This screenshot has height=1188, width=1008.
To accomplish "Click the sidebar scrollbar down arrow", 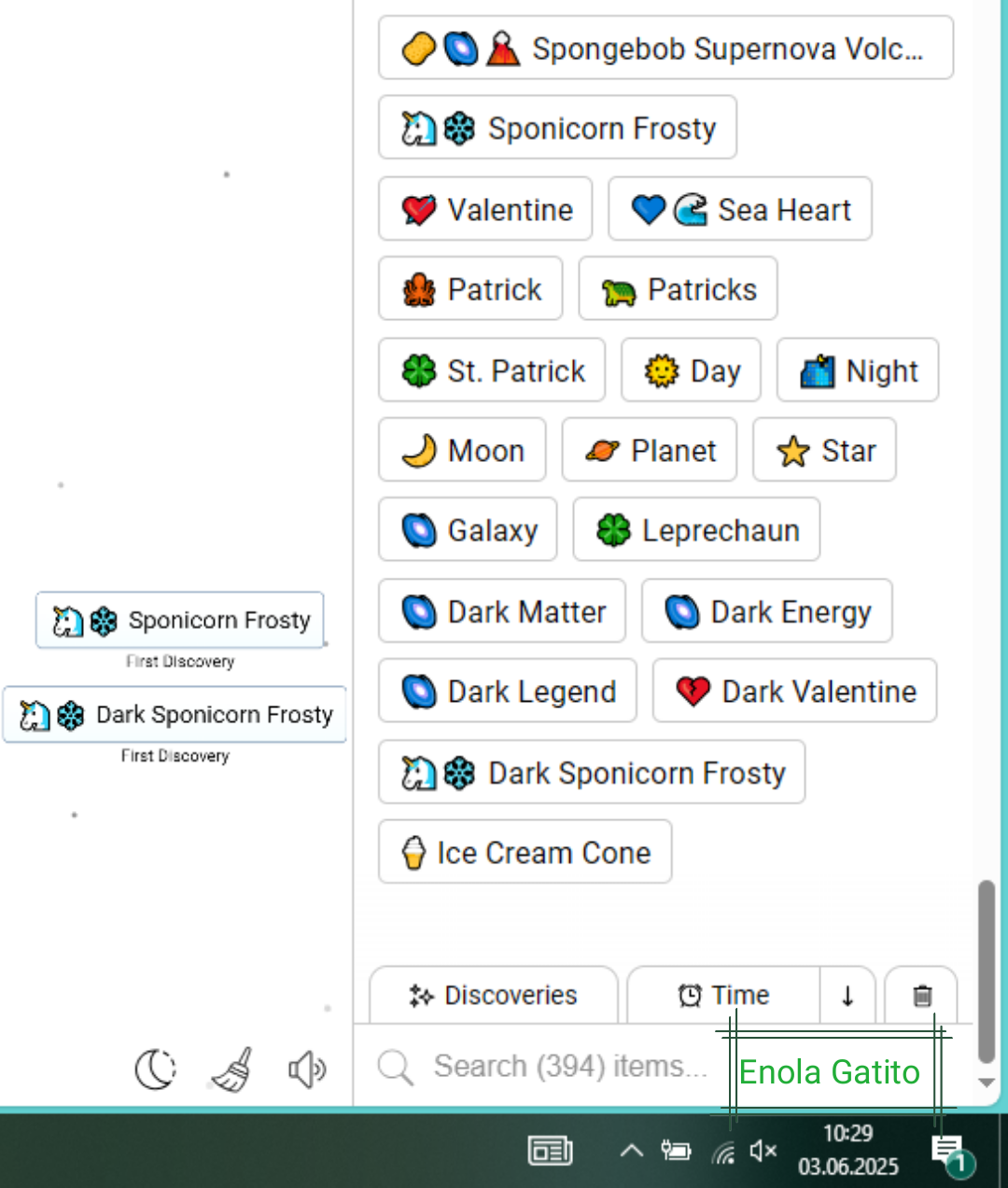I will click(x=986, y=1083).
